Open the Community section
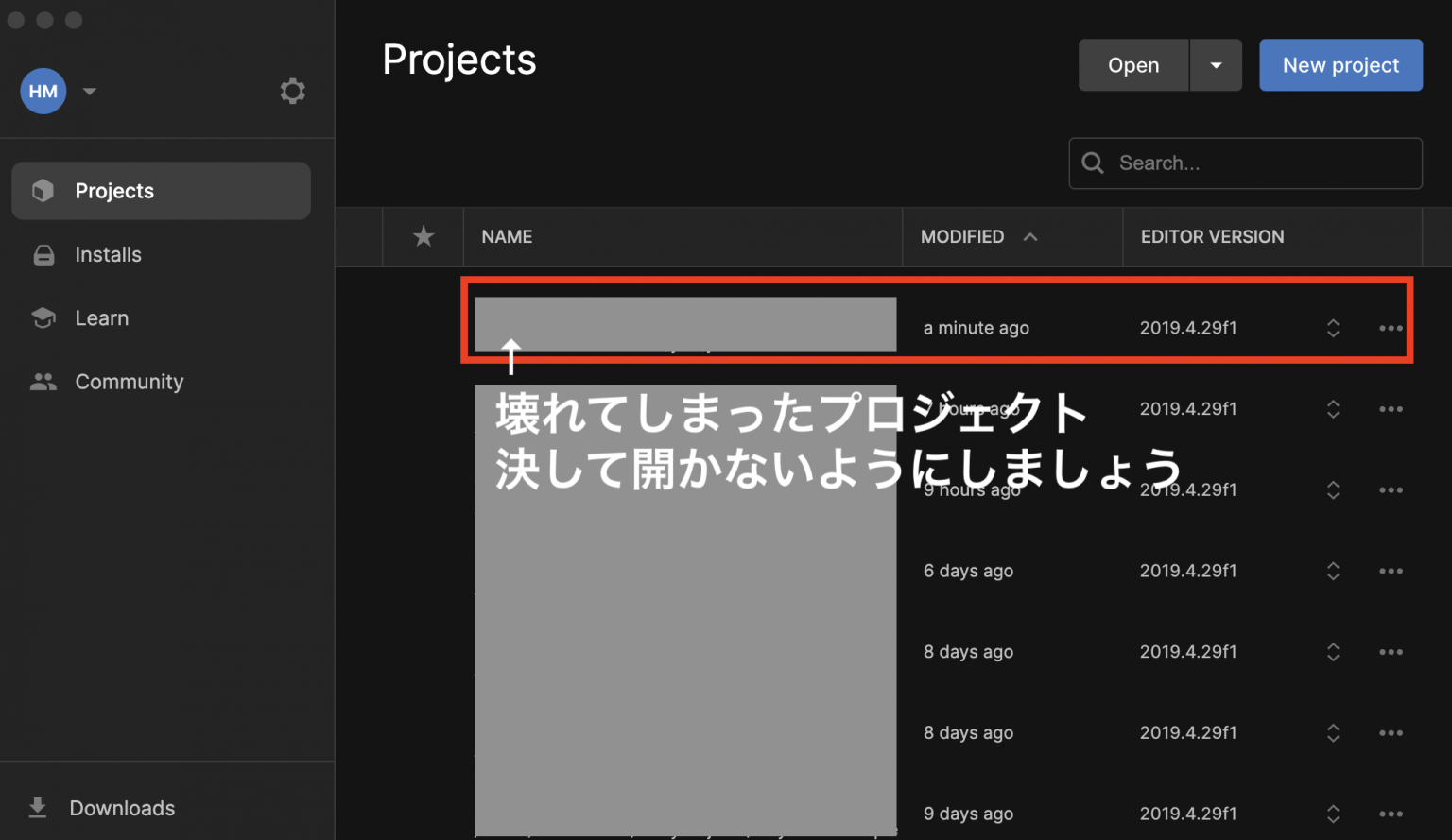 (129, 381)
